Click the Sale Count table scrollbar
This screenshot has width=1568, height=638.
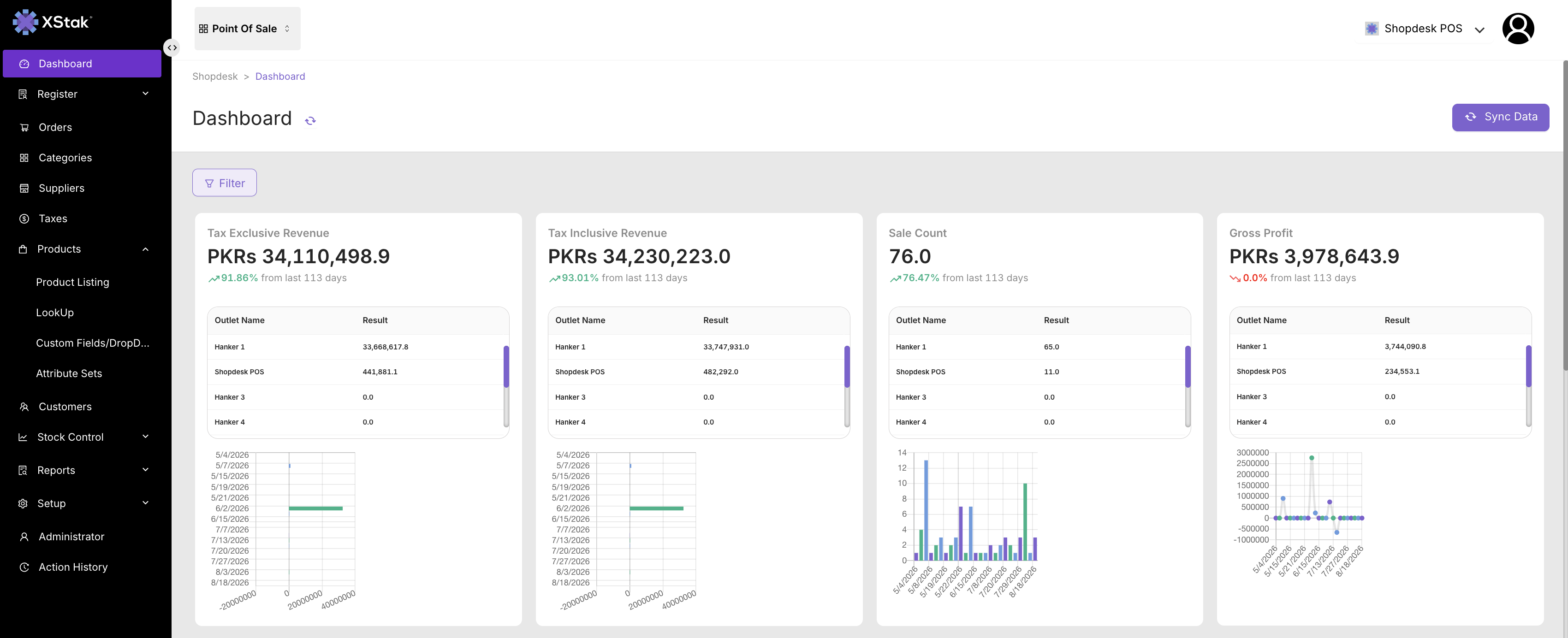pyautogui.click(x=1188, y=367)
